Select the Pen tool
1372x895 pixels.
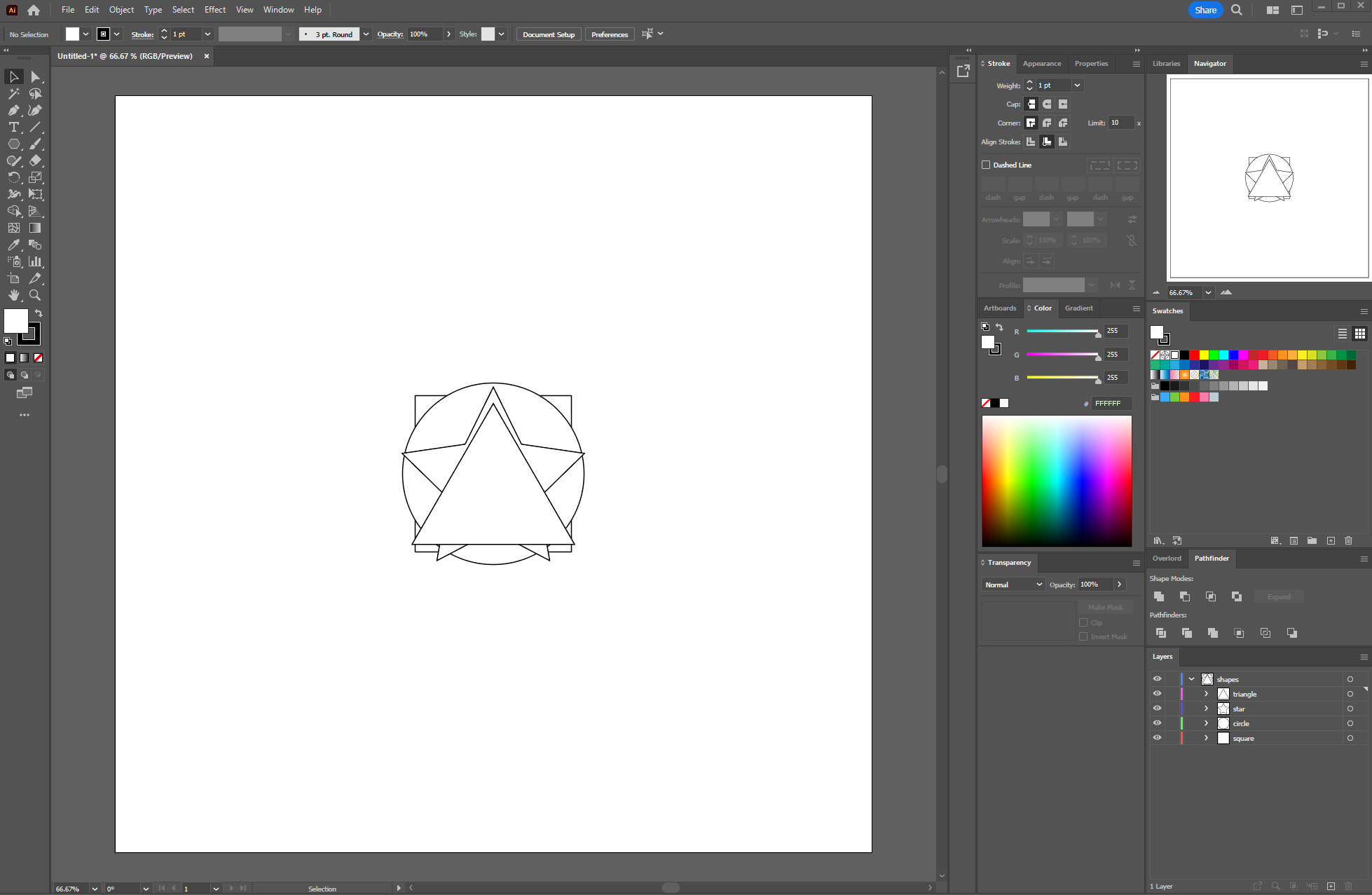[13, 110]
